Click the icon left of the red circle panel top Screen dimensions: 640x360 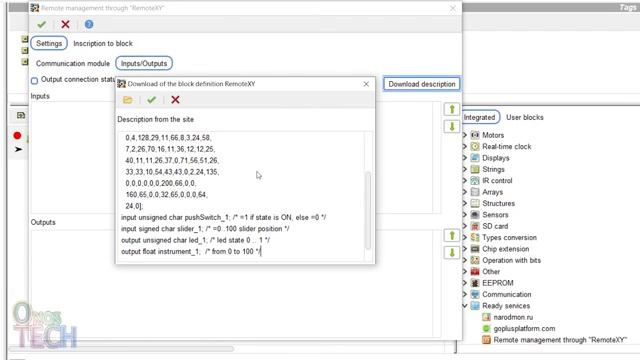coord(21,116)
